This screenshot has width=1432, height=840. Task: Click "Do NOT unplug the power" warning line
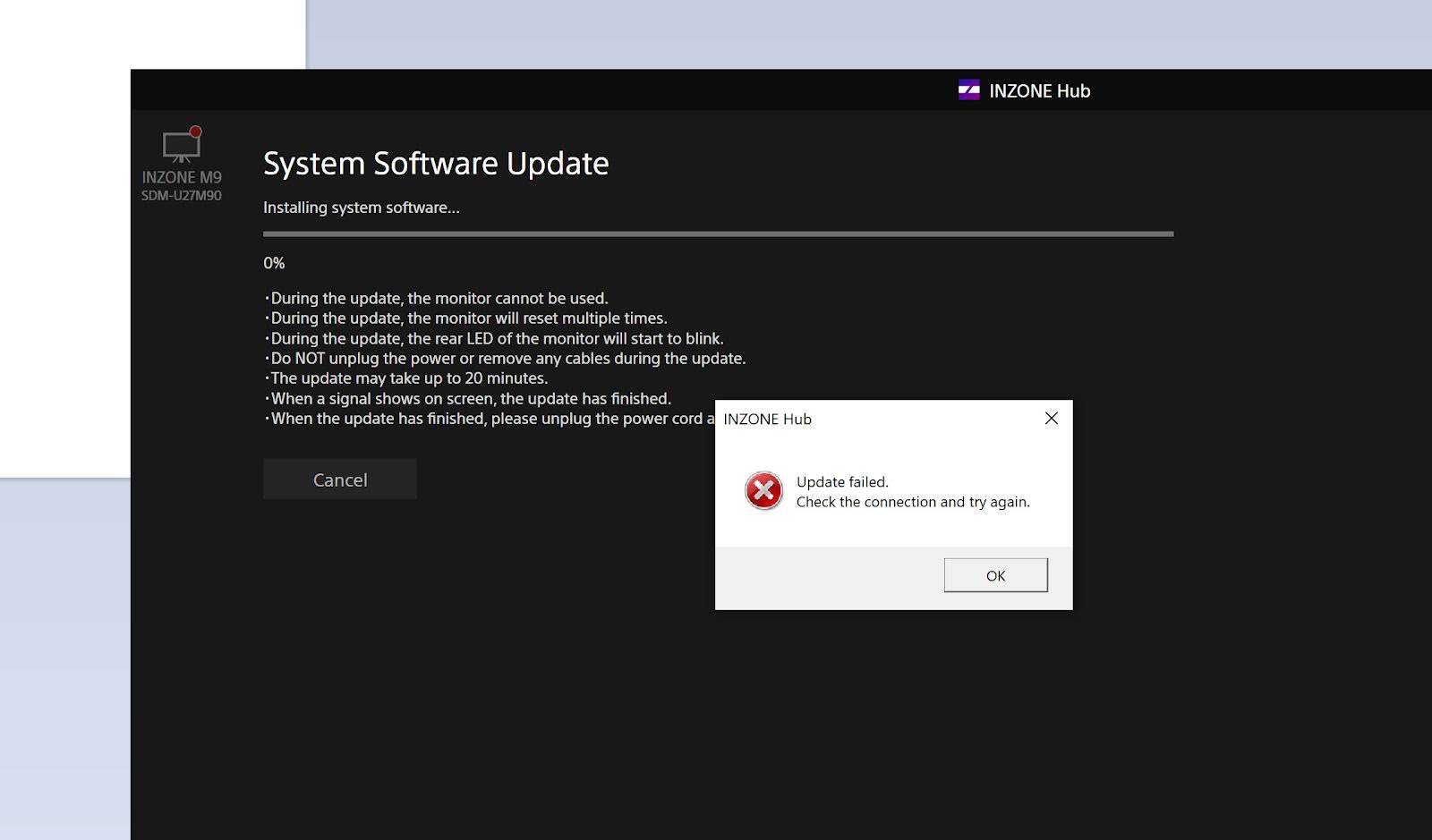coord(505,359)
